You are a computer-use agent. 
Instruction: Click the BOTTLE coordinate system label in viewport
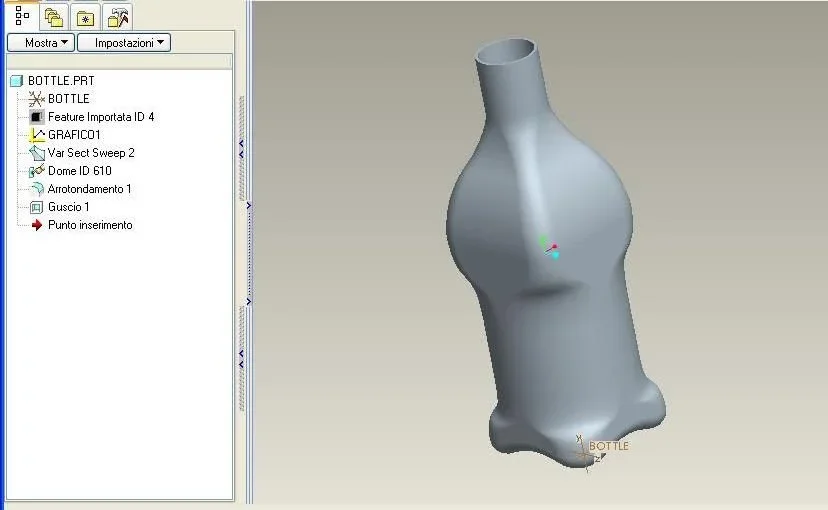608,446
